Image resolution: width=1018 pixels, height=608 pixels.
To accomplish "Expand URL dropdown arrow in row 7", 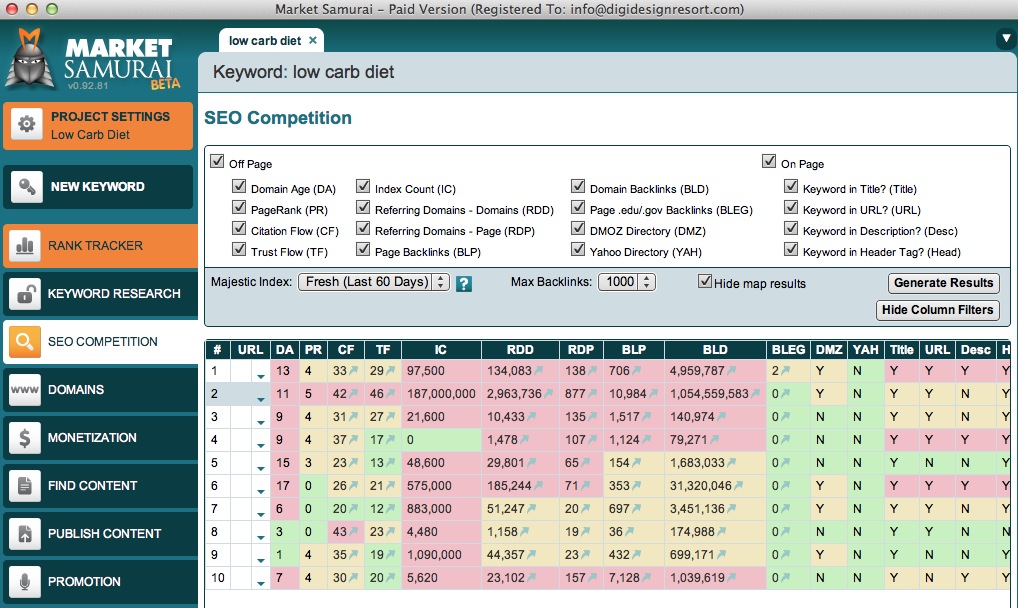I will (260, 514).
